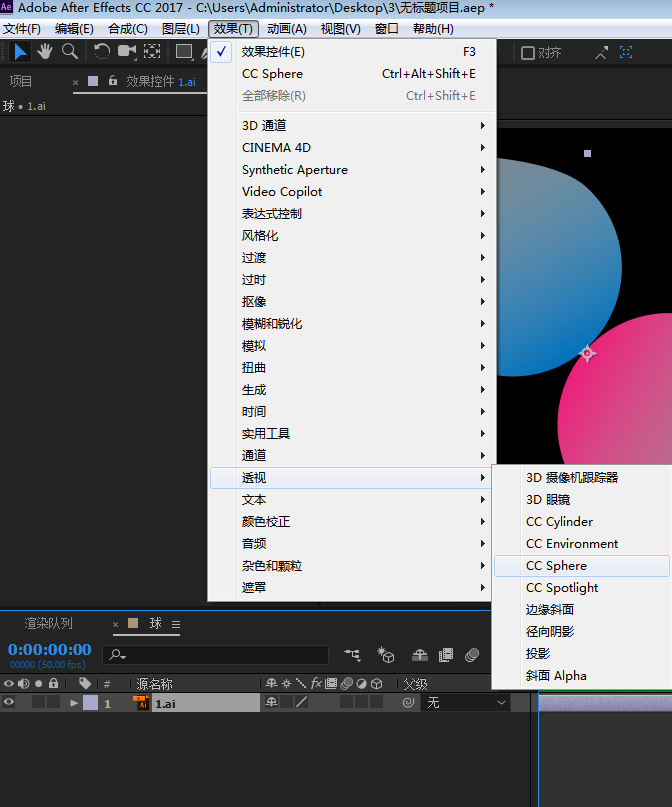Select the Hand tool
This screenshot has width=672, height=807.
pos(45,52)
